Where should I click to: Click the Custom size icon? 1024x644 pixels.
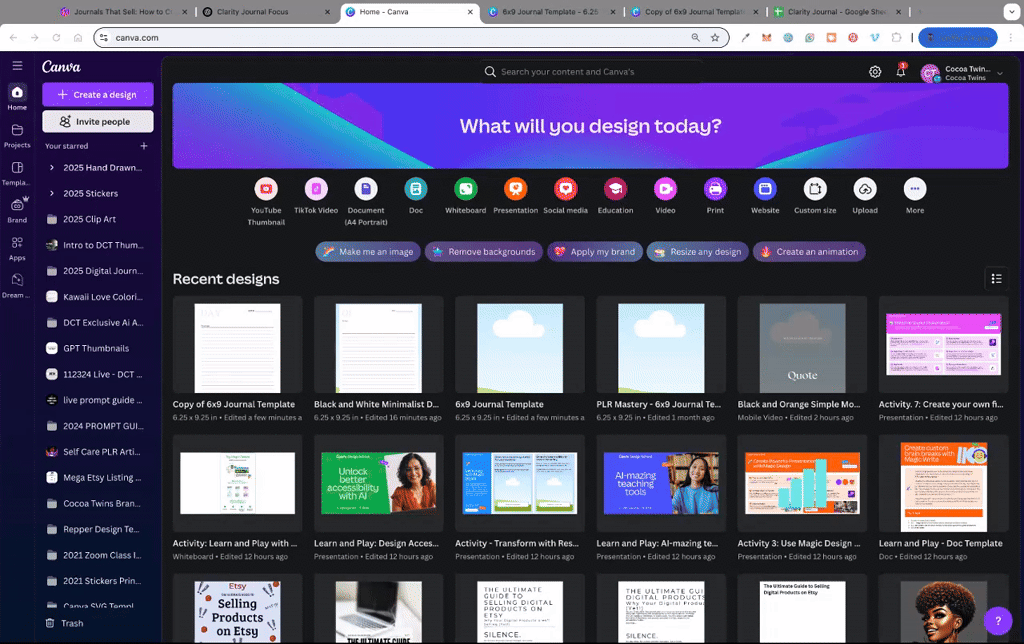(815, 189)
